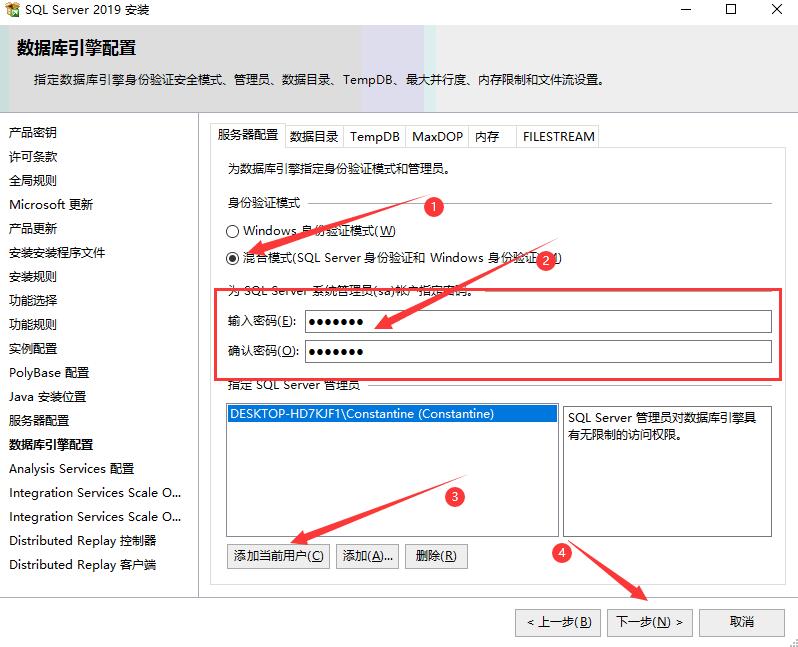Select DESKTOP-HD7KJF1\Constantine administrator entry
798x647 pixels.
click(x=392, y=413)
